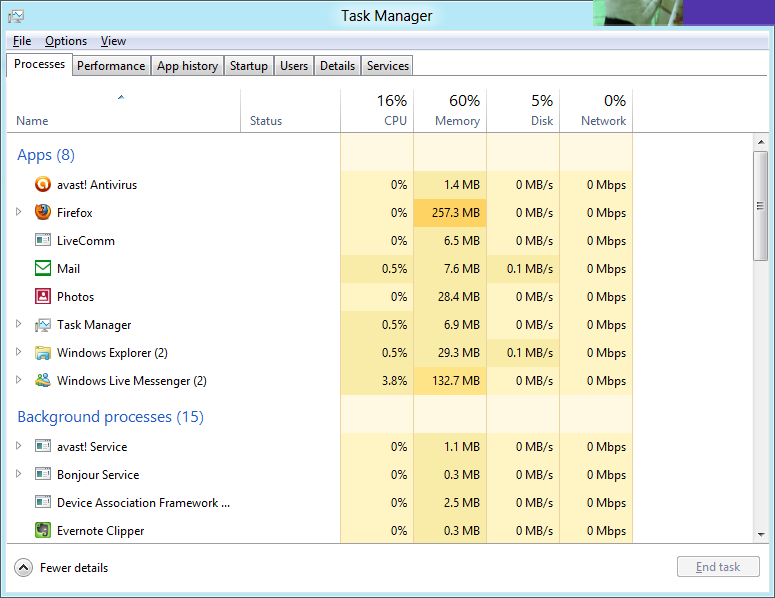The height and width of the screenshot is (598, 775).
Task: Click the Photos app icon
Action: 42,297
